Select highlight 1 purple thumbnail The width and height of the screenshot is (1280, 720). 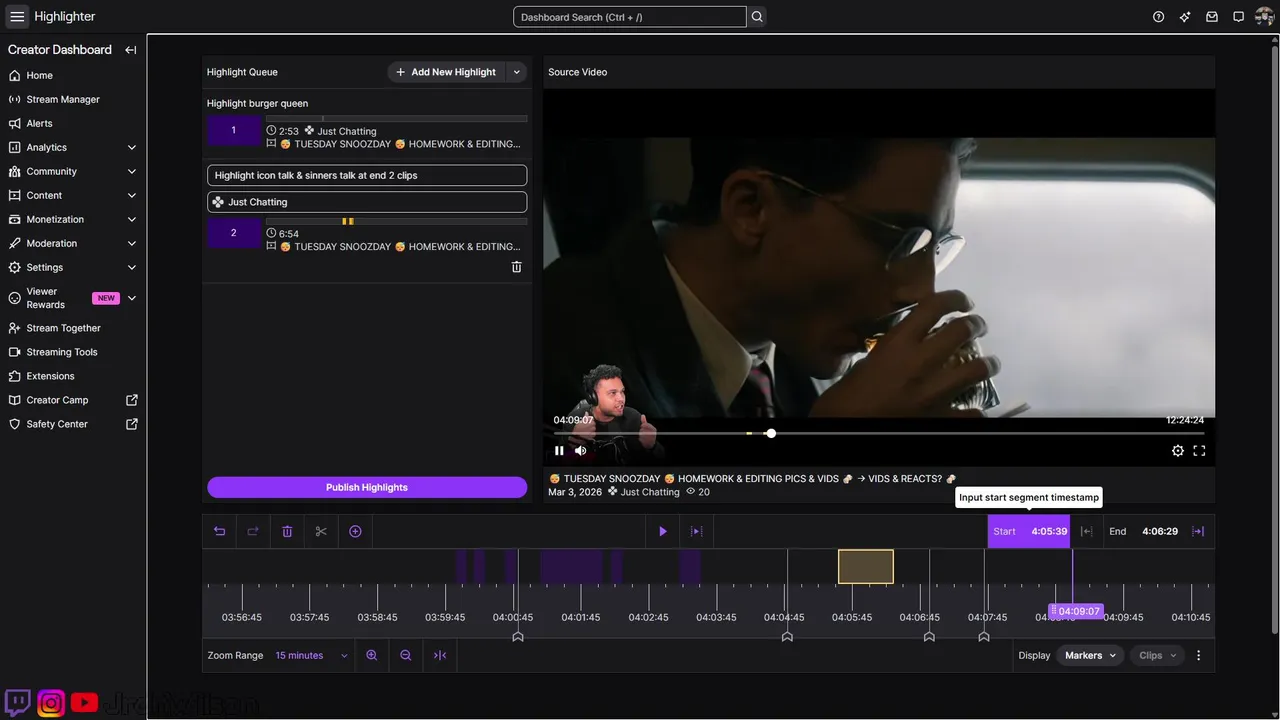pos(234,130)
